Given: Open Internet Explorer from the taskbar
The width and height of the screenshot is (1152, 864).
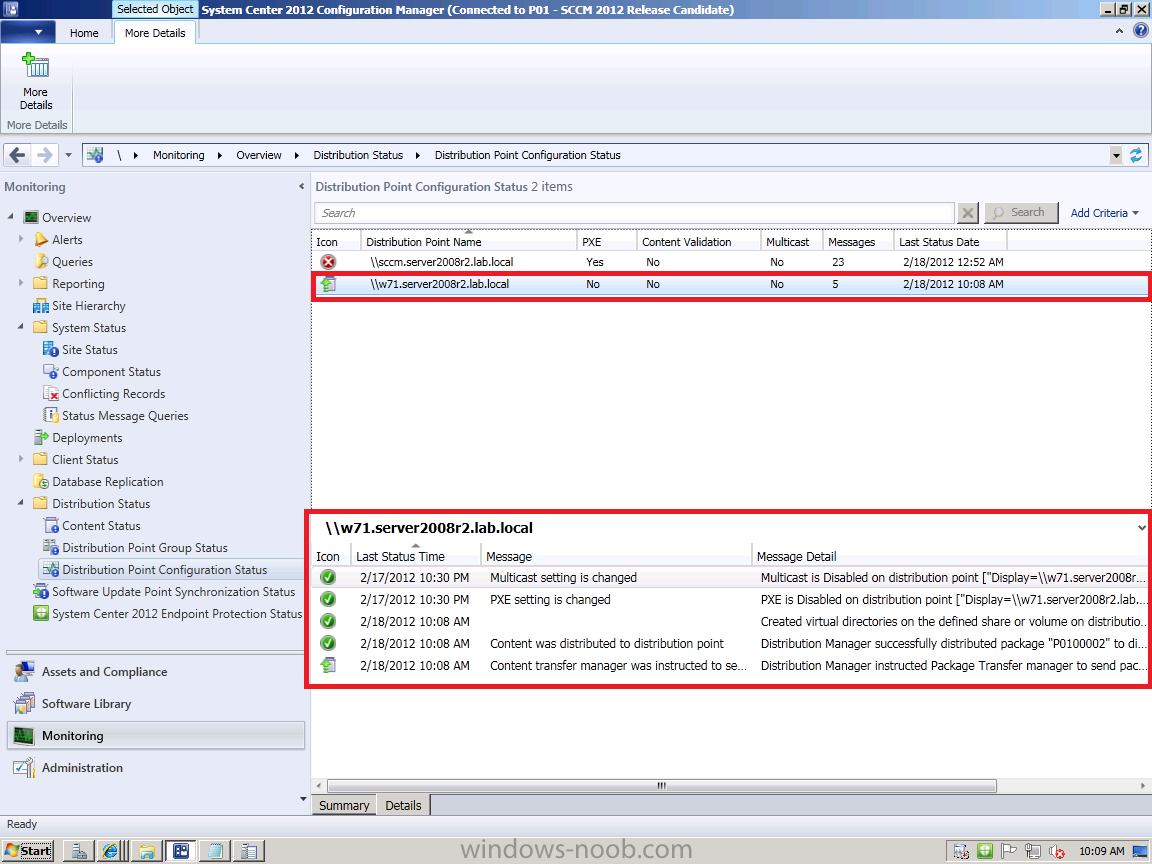Looking at the screenshot, I should pos(112,851).
